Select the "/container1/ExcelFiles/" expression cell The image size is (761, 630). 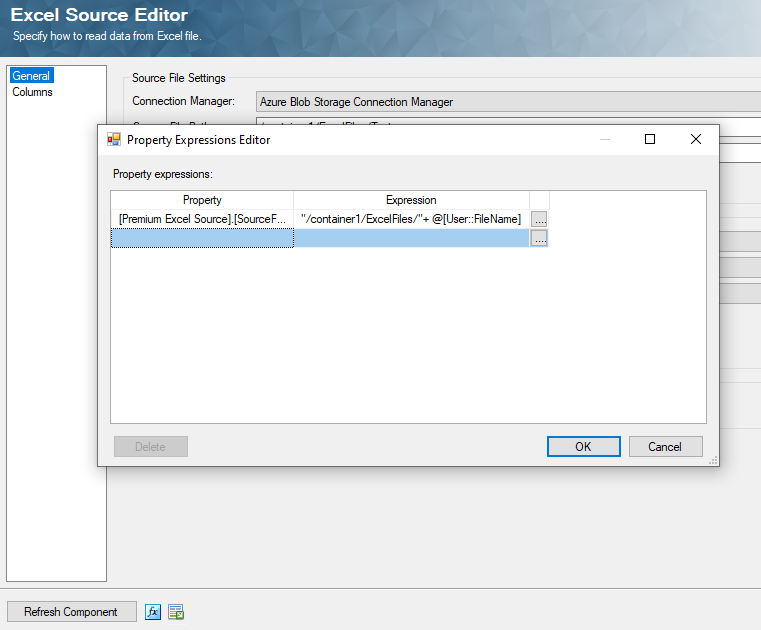tap(411, 219)
